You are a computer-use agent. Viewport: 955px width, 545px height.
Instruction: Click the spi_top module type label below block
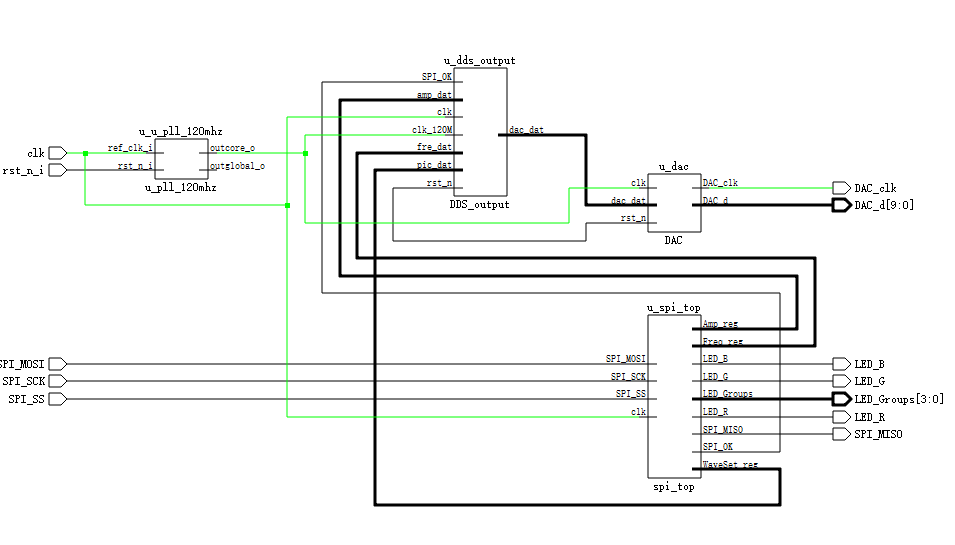(x=674, y=487)
